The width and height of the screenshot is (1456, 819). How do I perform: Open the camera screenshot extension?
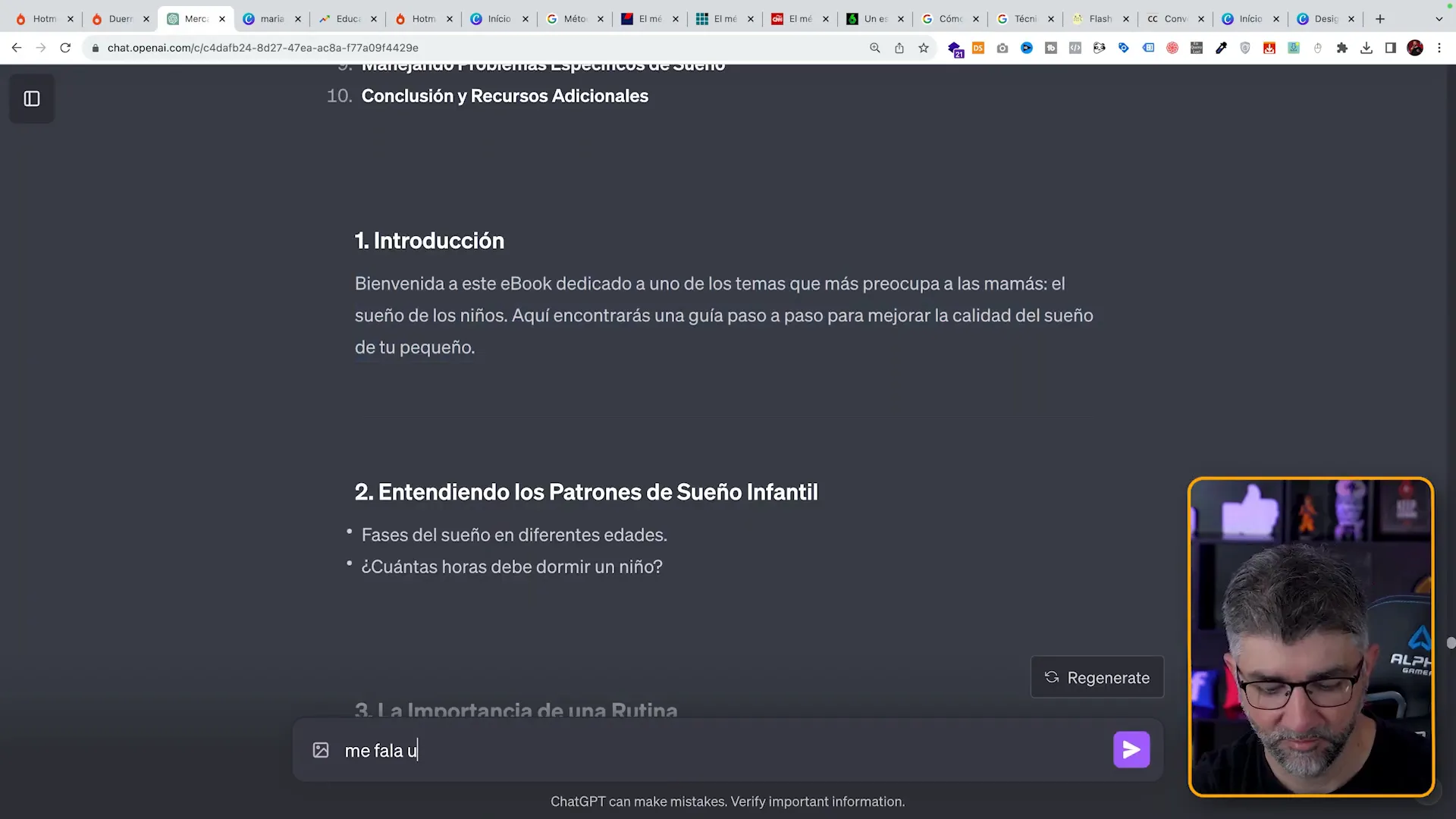[1003, 48]
